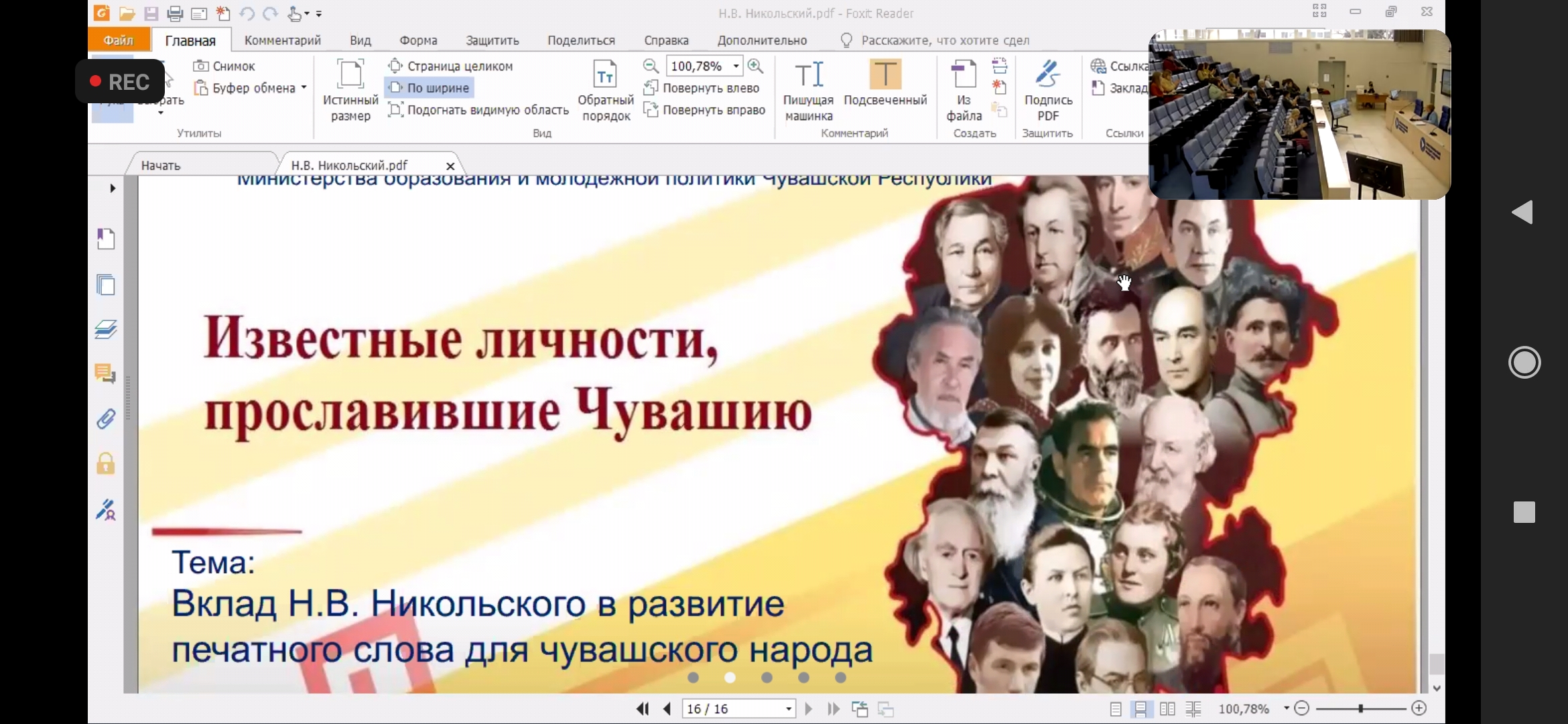This screenshot has width=1568, height=724.
Task: Select the Подсвеченный highlight tool
Action: (885, 84)
